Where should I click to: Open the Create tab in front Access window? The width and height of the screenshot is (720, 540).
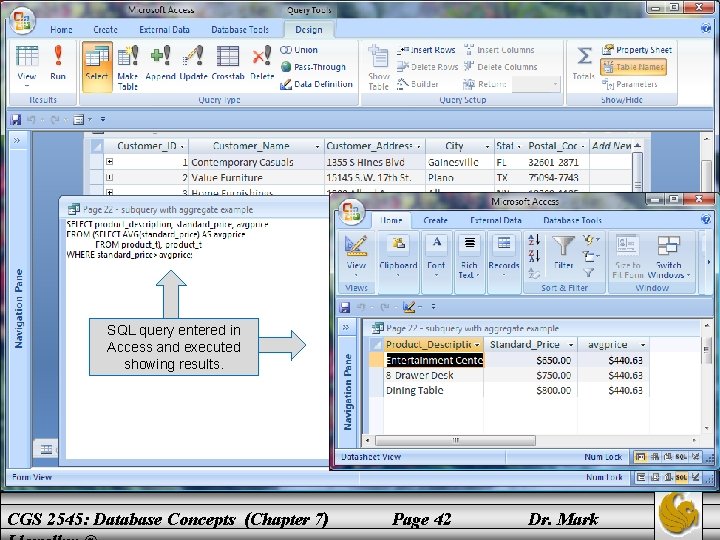[435, 220]
